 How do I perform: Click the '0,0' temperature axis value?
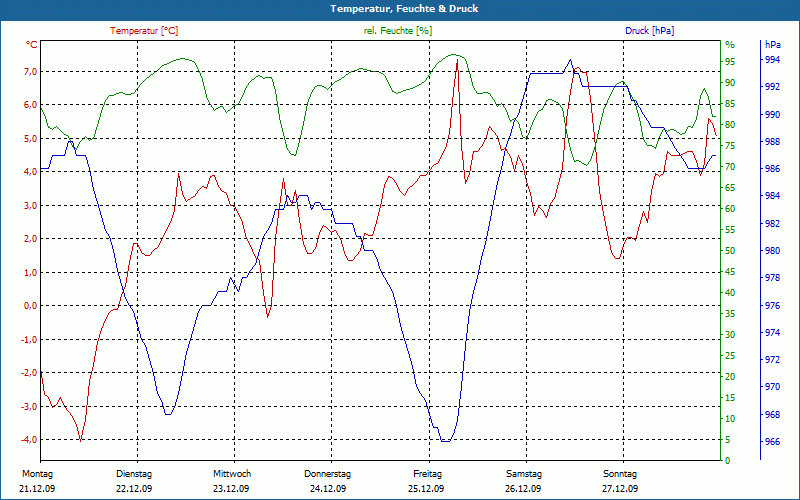tap(31, 306)
